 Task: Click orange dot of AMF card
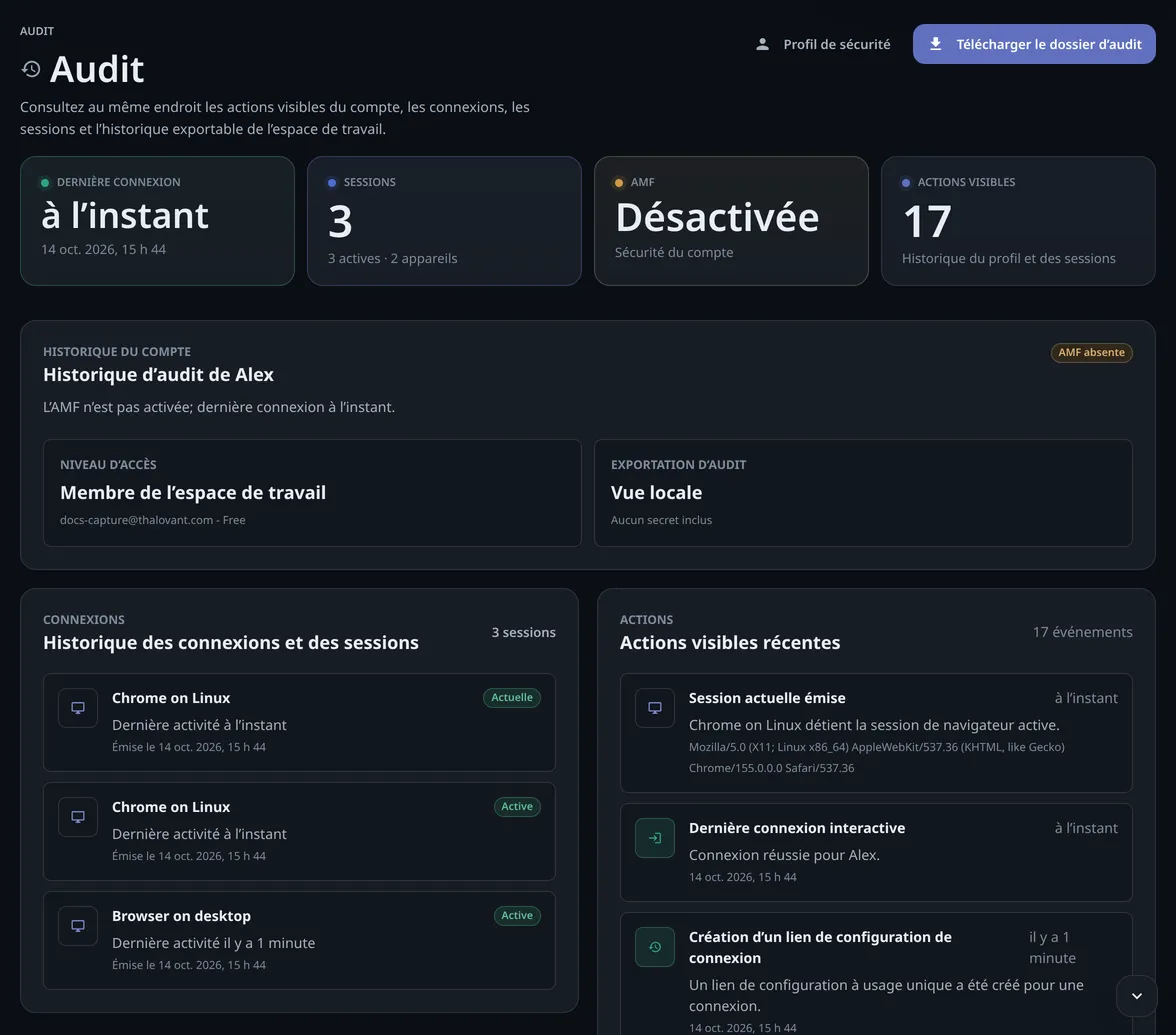pyautogui.click(x=619, y=182)
